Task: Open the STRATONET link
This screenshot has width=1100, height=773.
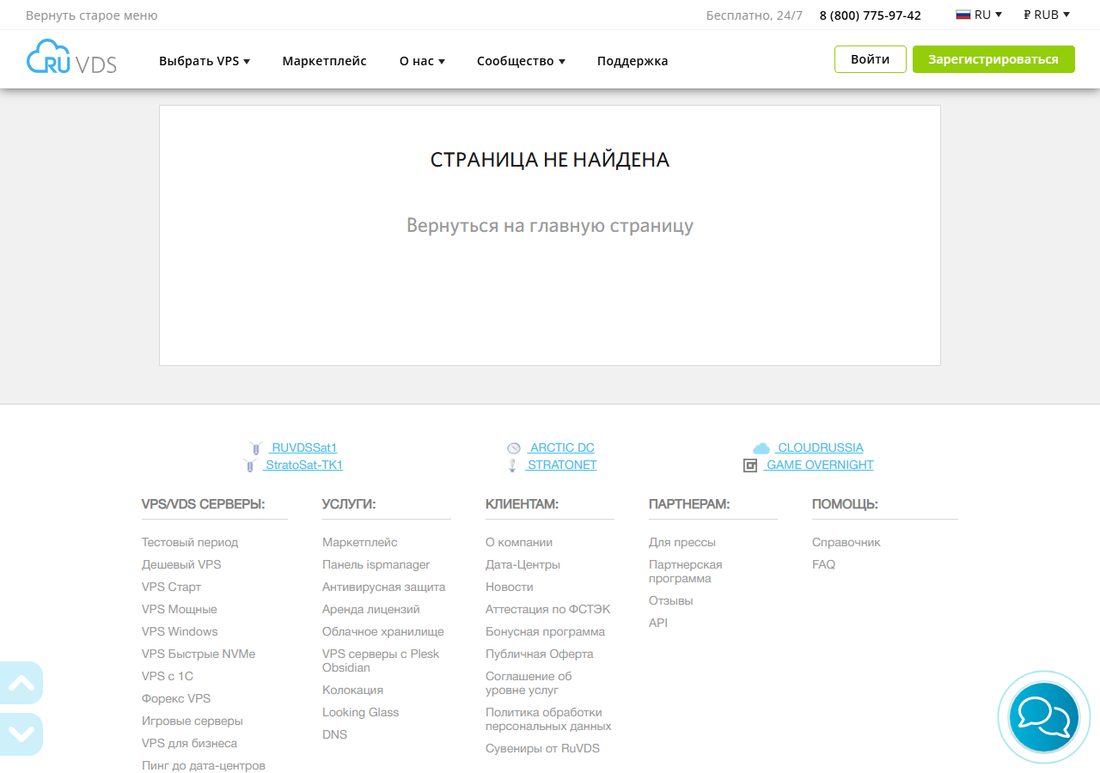Action: [x=561, y=465]
